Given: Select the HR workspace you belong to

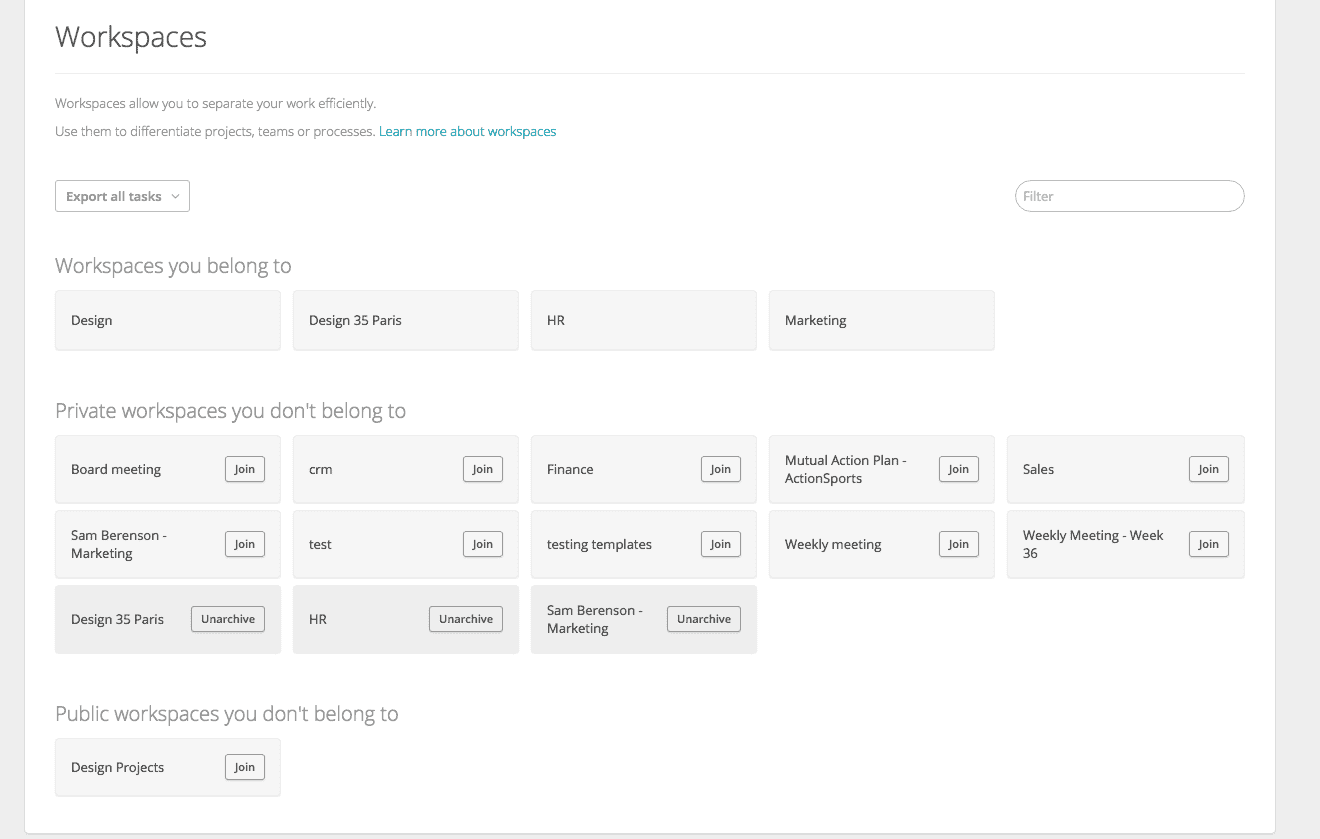Looking at the screenshot, I should [643, 320].
